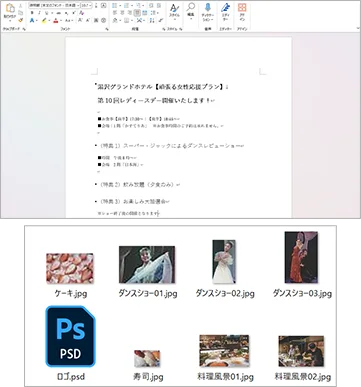Apply the yellow text highlight color
361x387 pixels.
pos(44,21)
